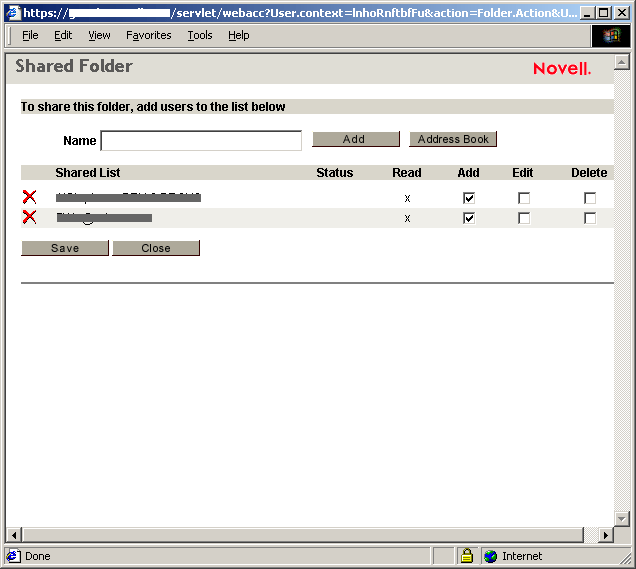The width and height of the screenshot is (636, 569).
Task: Click the Novell logo
Action: [562, 69]
